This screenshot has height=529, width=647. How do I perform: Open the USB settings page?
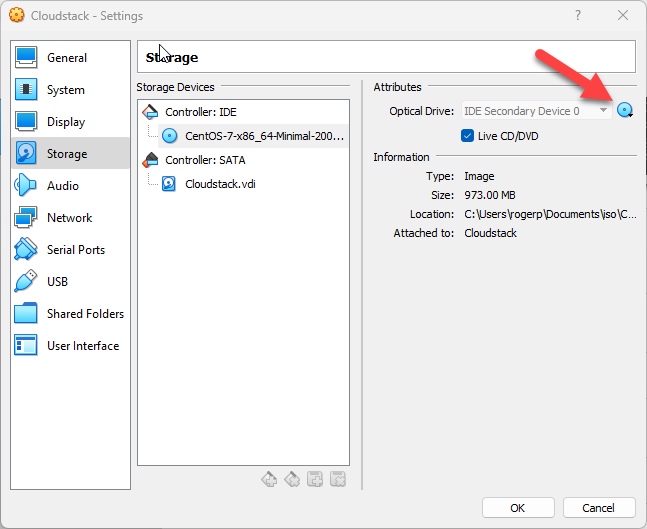tap(57, 282)
